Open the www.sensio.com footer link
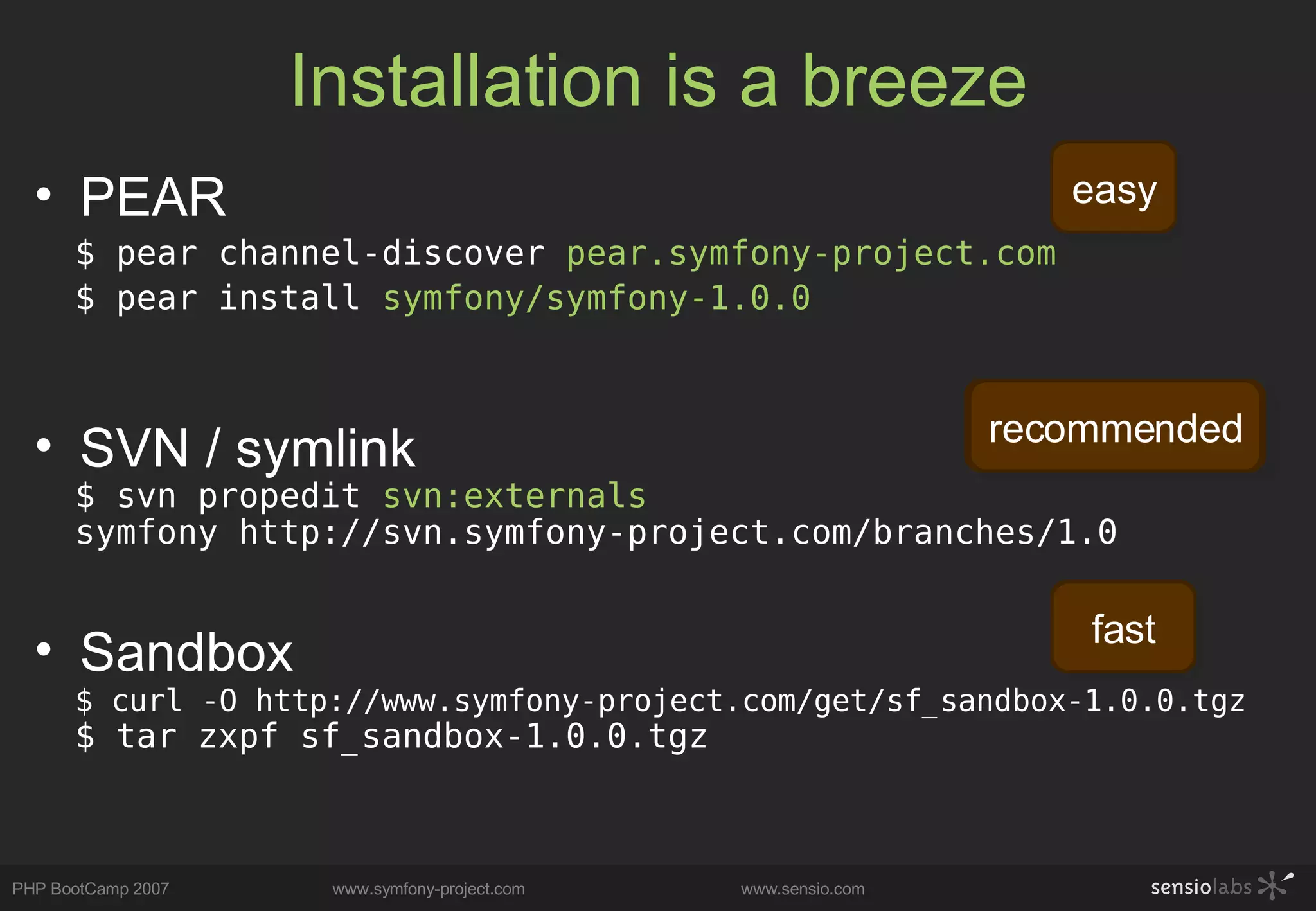 point(803,889)
